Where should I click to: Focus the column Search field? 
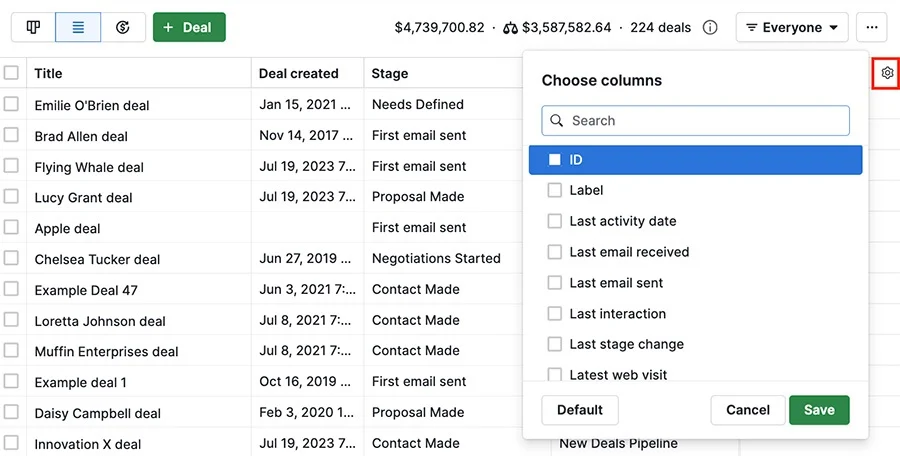coord(695,121)
